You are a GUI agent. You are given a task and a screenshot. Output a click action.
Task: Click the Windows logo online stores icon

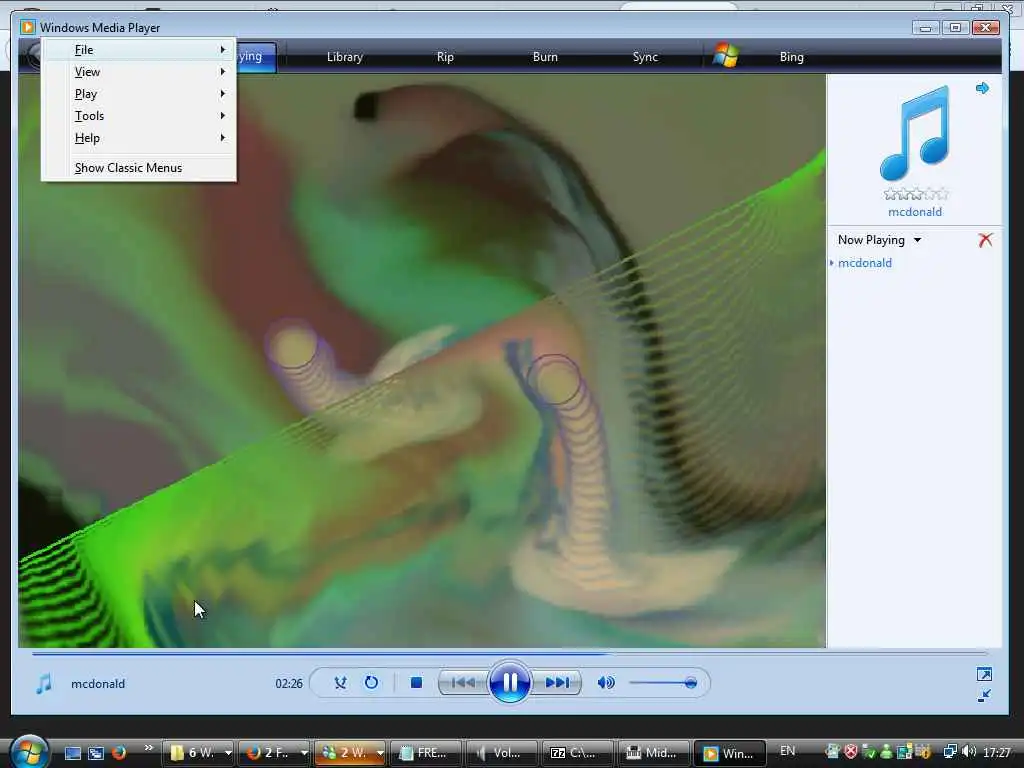(725, 56)
